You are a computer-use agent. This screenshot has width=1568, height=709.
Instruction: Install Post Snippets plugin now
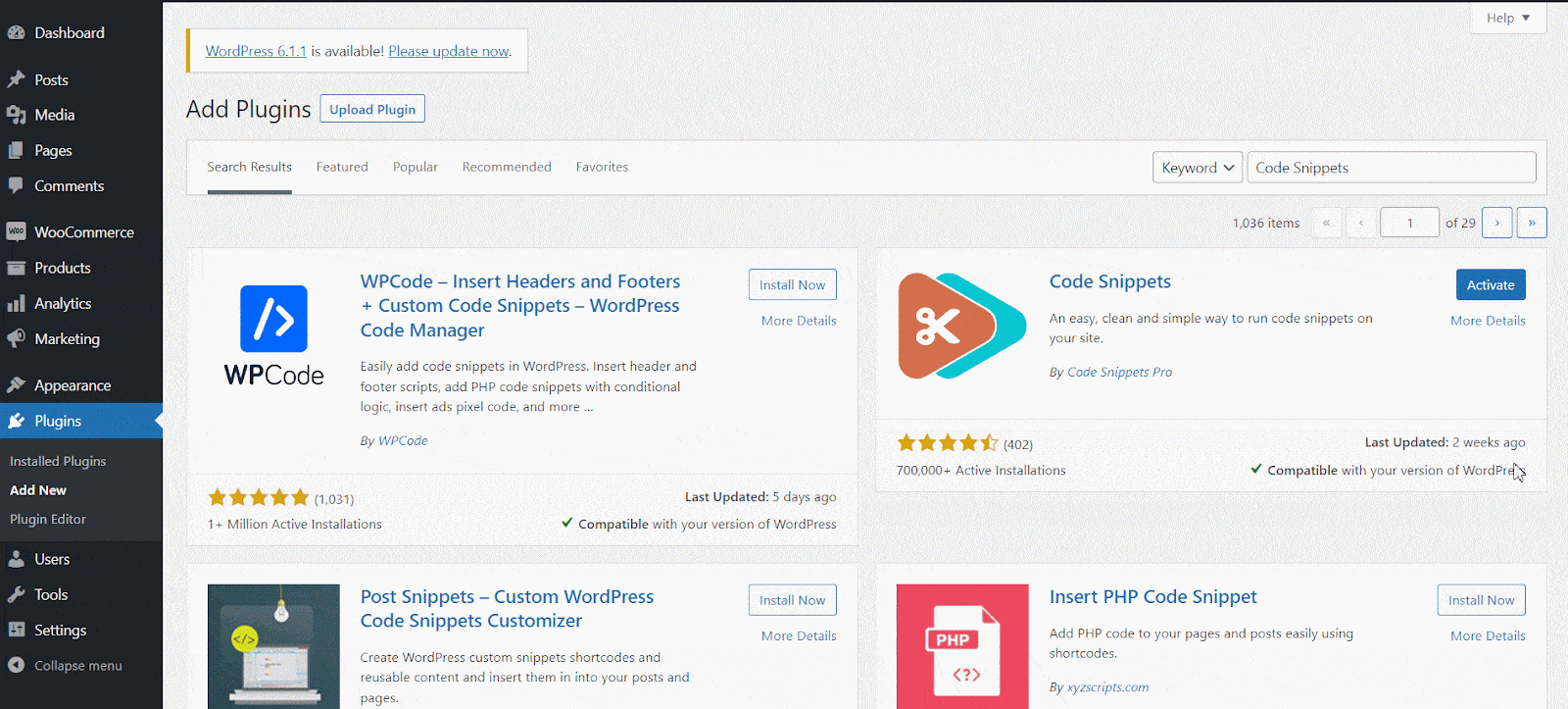click(x=792, y=600)
